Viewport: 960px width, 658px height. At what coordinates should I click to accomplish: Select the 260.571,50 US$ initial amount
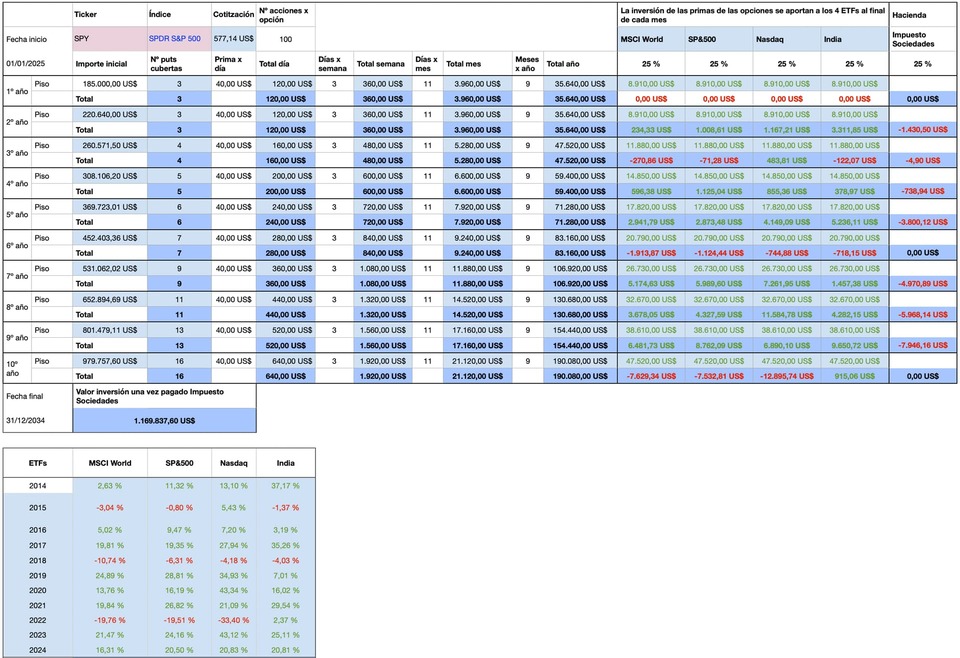tap(110, 146)
